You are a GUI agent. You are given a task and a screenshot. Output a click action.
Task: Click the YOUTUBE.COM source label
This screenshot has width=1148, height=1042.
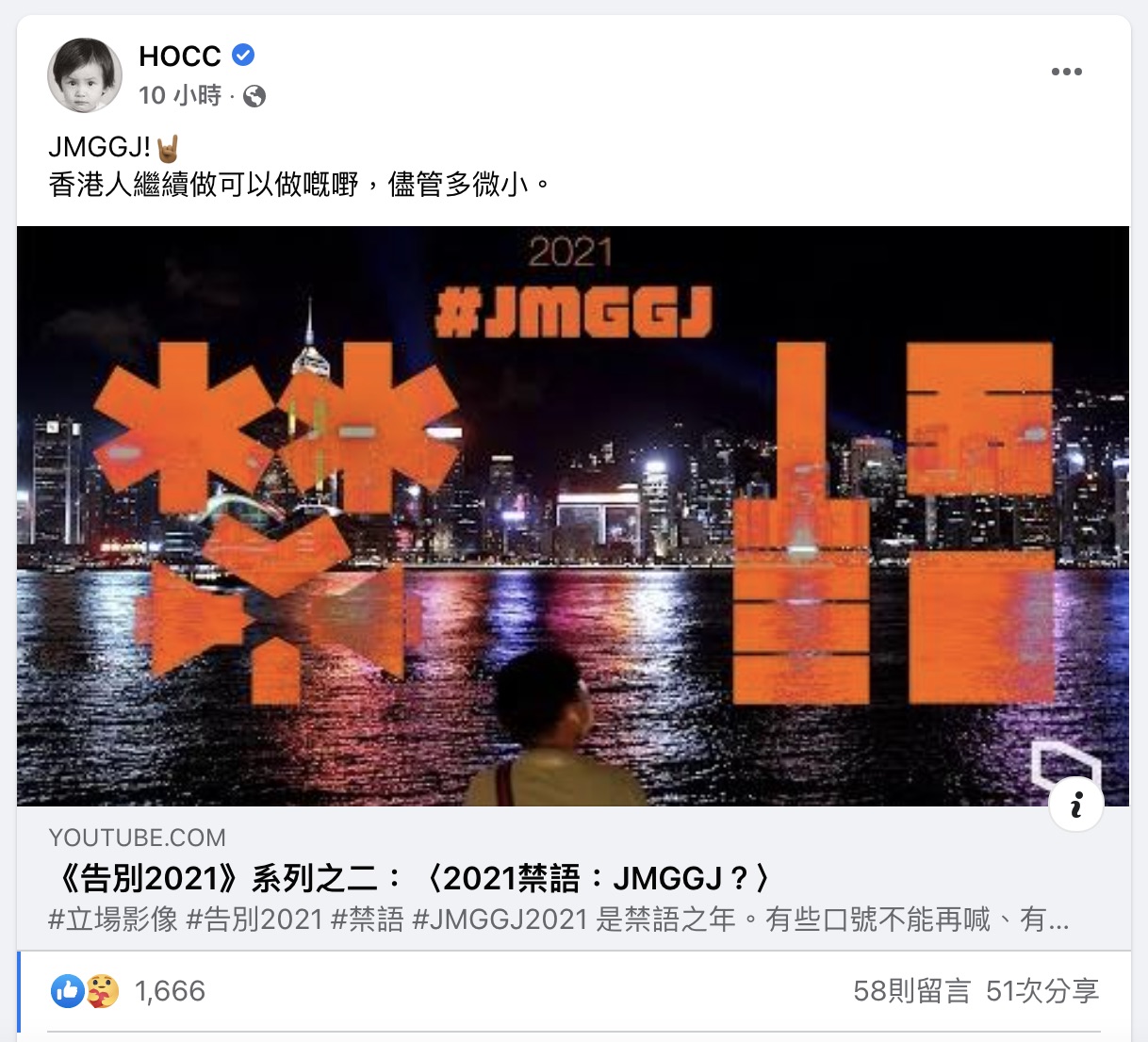tap(138, 838)
